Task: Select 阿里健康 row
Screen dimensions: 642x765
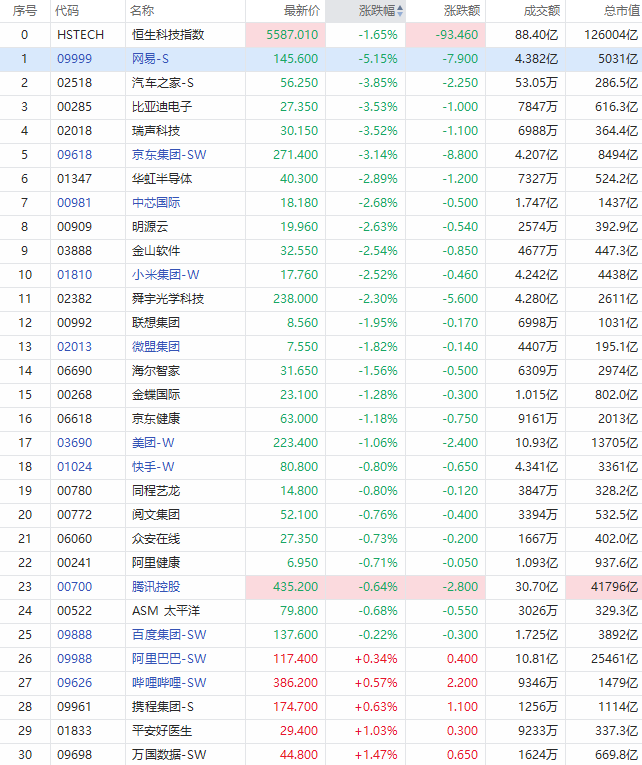Action: click(x=321, y=563)
